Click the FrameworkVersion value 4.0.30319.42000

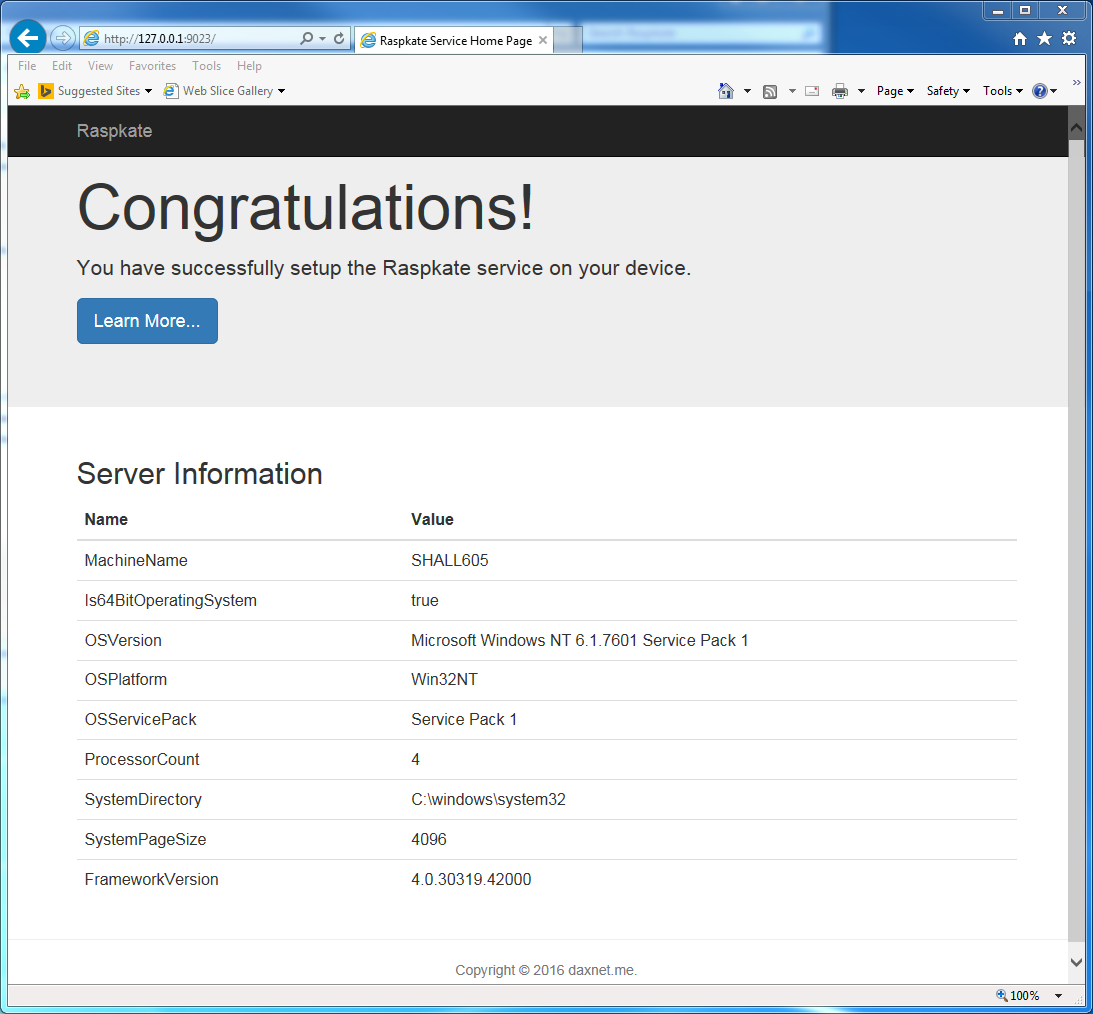pyautogui.click(x=471, y=879)
